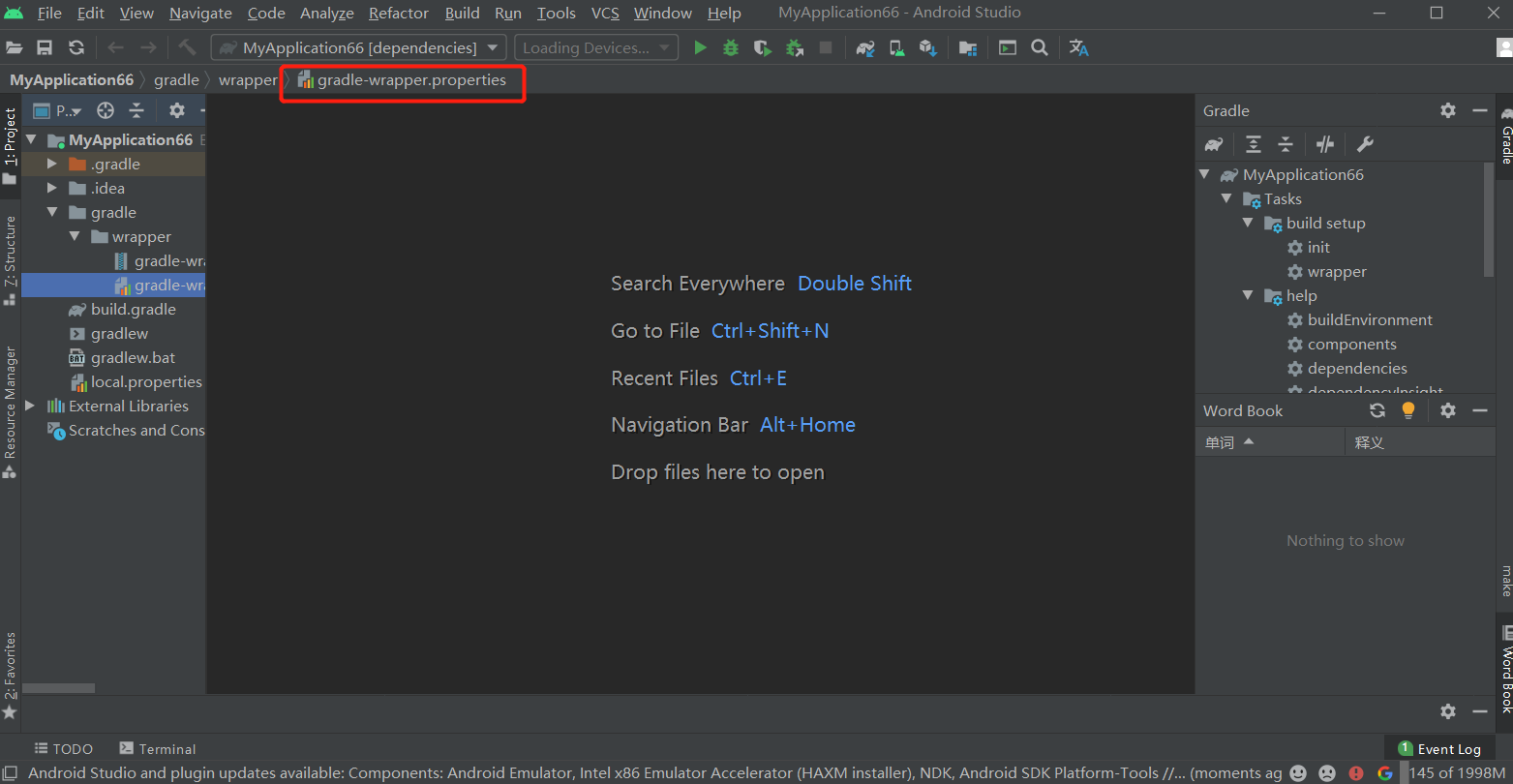Open the VCS menu
Image resolution: width=1513 pixels, height=784 pixels.
(605, 13)
